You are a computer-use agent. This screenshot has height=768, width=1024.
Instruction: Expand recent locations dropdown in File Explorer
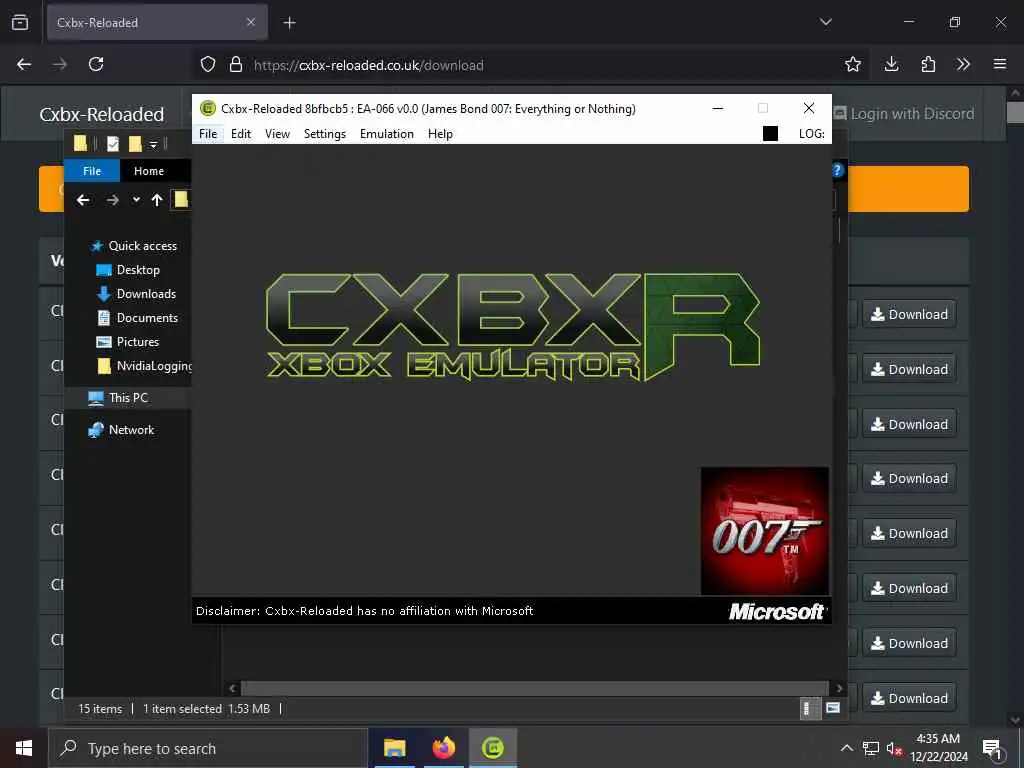[x=136, y=200]
